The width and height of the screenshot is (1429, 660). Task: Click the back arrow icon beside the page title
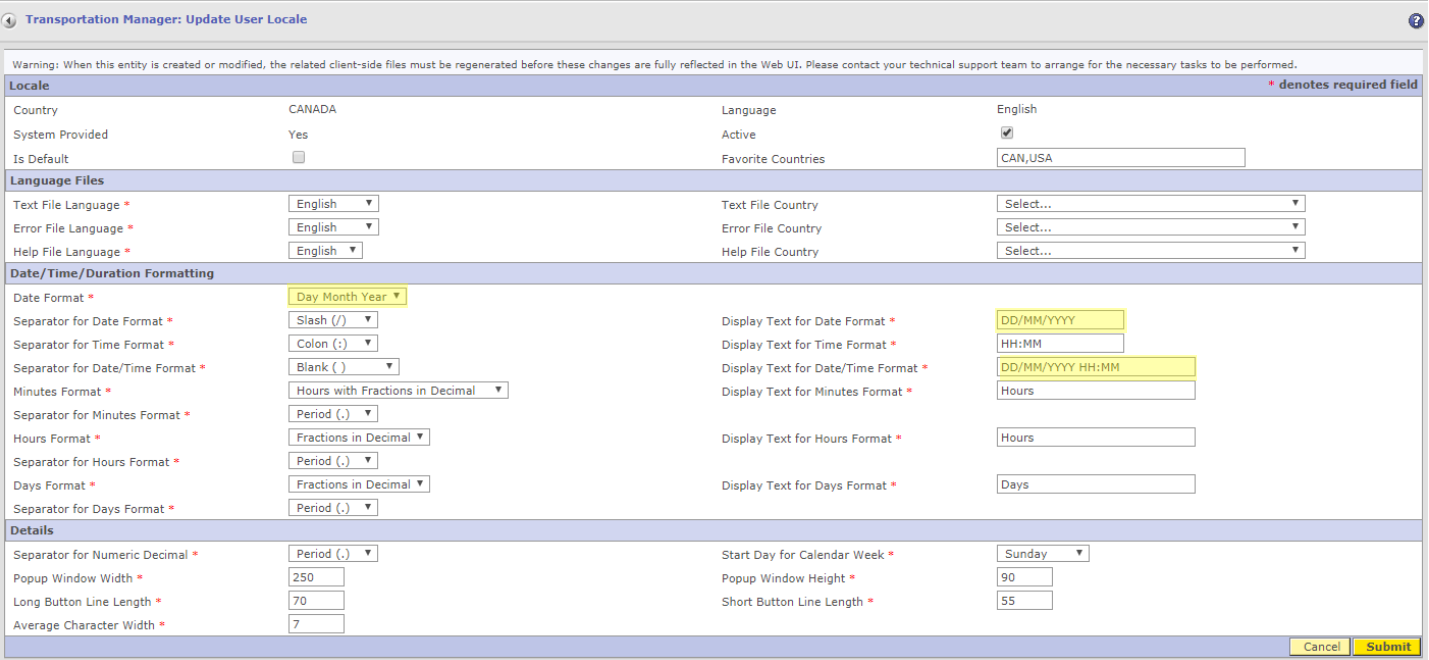click(10, 20)
